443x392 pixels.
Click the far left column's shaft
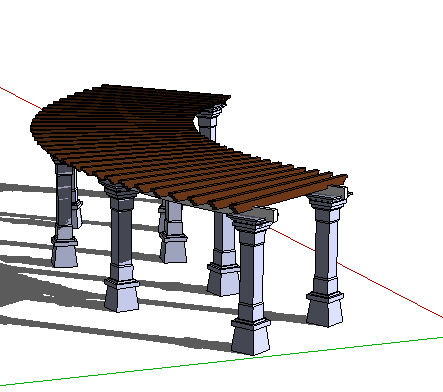[64, 200]
